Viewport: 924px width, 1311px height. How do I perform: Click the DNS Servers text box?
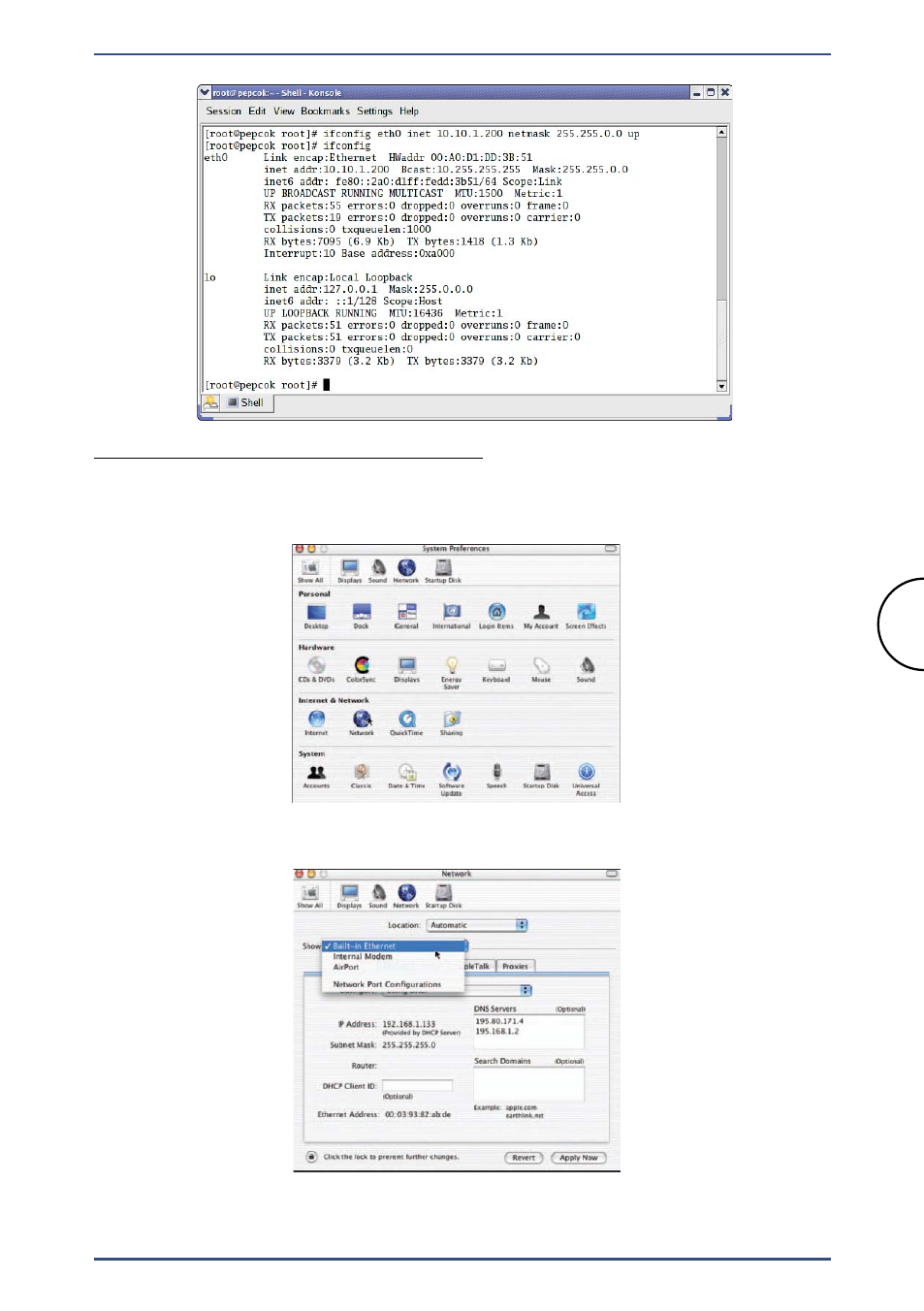pyautogui.click(x=529, y=1032)
